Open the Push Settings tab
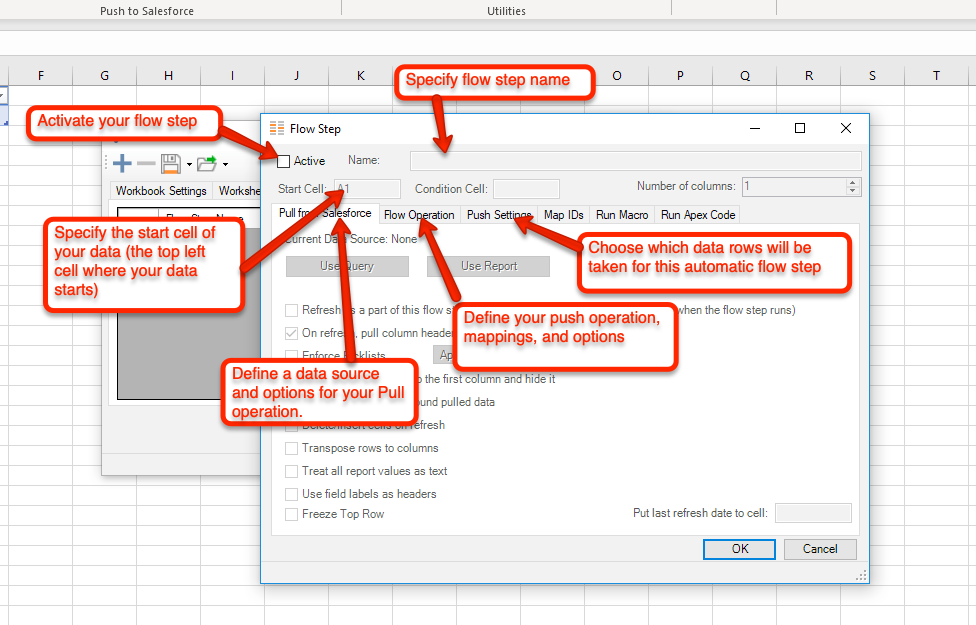The image size is (976, 625). coord(499,215)
